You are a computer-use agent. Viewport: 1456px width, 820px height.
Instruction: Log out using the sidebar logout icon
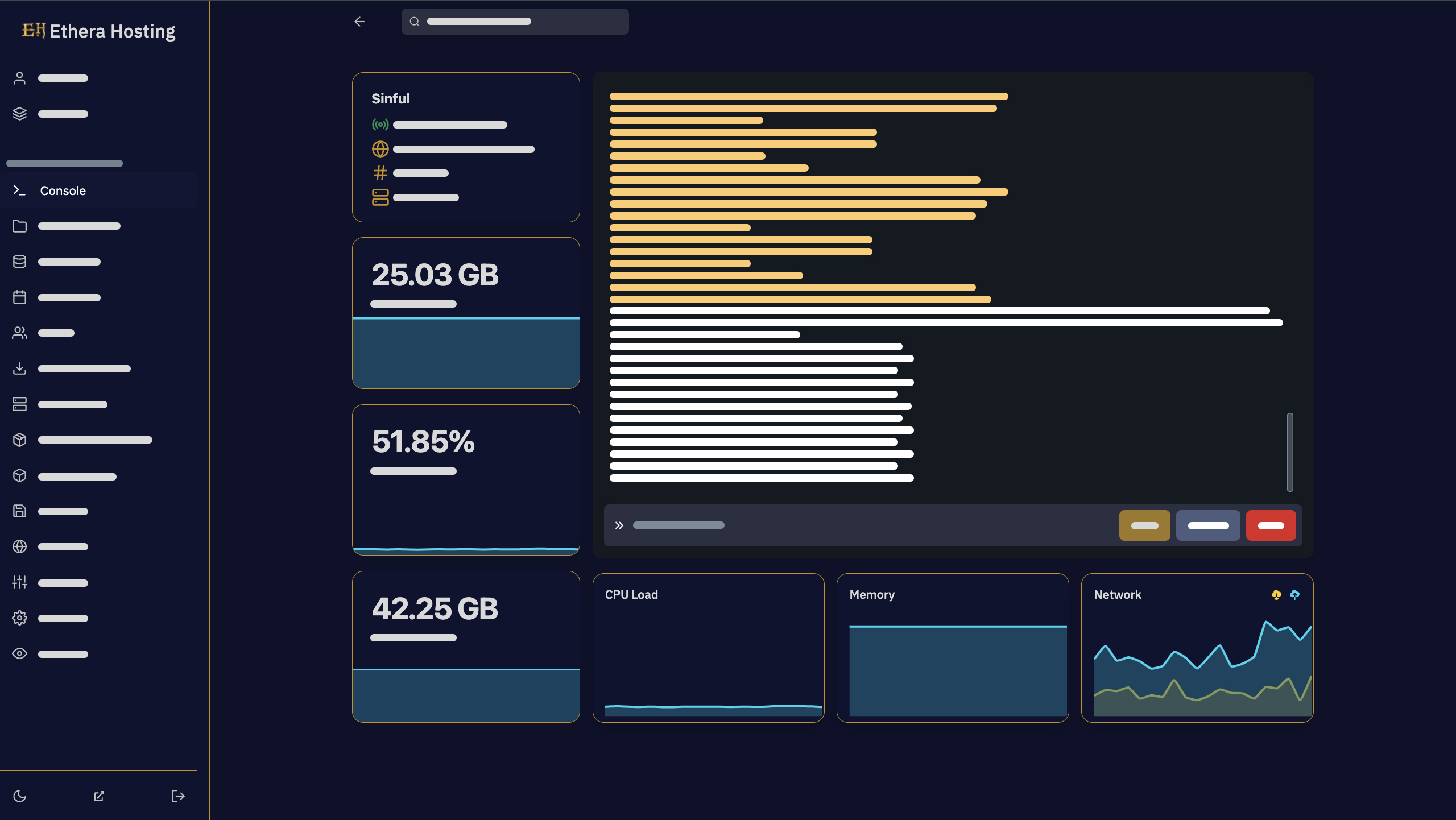(x=177, y=796)
